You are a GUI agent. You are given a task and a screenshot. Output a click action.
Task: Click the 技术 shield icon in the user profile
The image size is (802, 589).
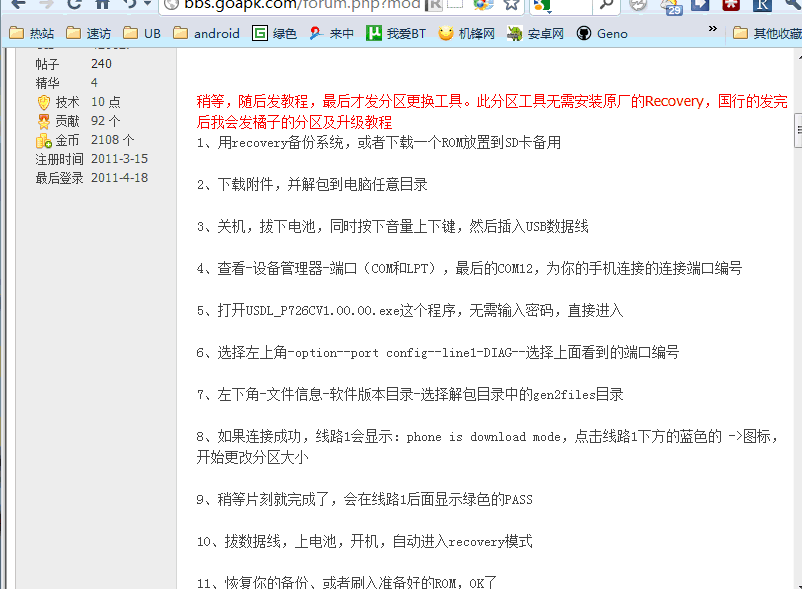tap(44, 102)
